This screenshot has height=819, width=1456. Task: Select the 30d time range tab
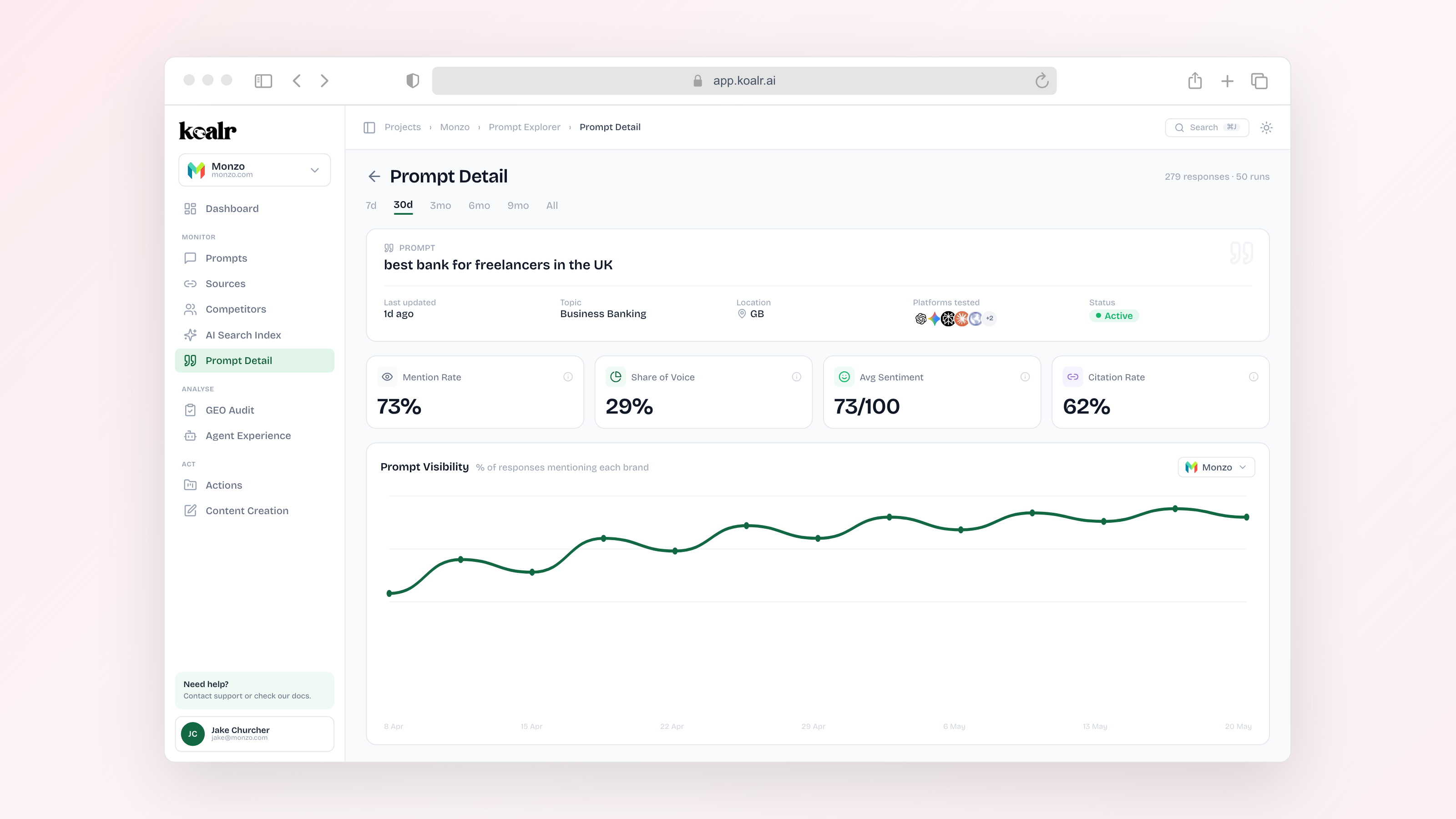tap(403, 205)
